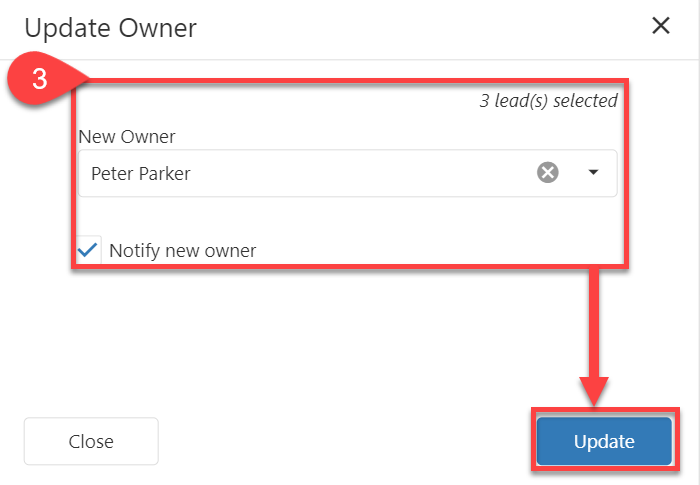The height and width of the screenshot is (485, 700).
Task: Click the blue Update button
Action: 604,441
